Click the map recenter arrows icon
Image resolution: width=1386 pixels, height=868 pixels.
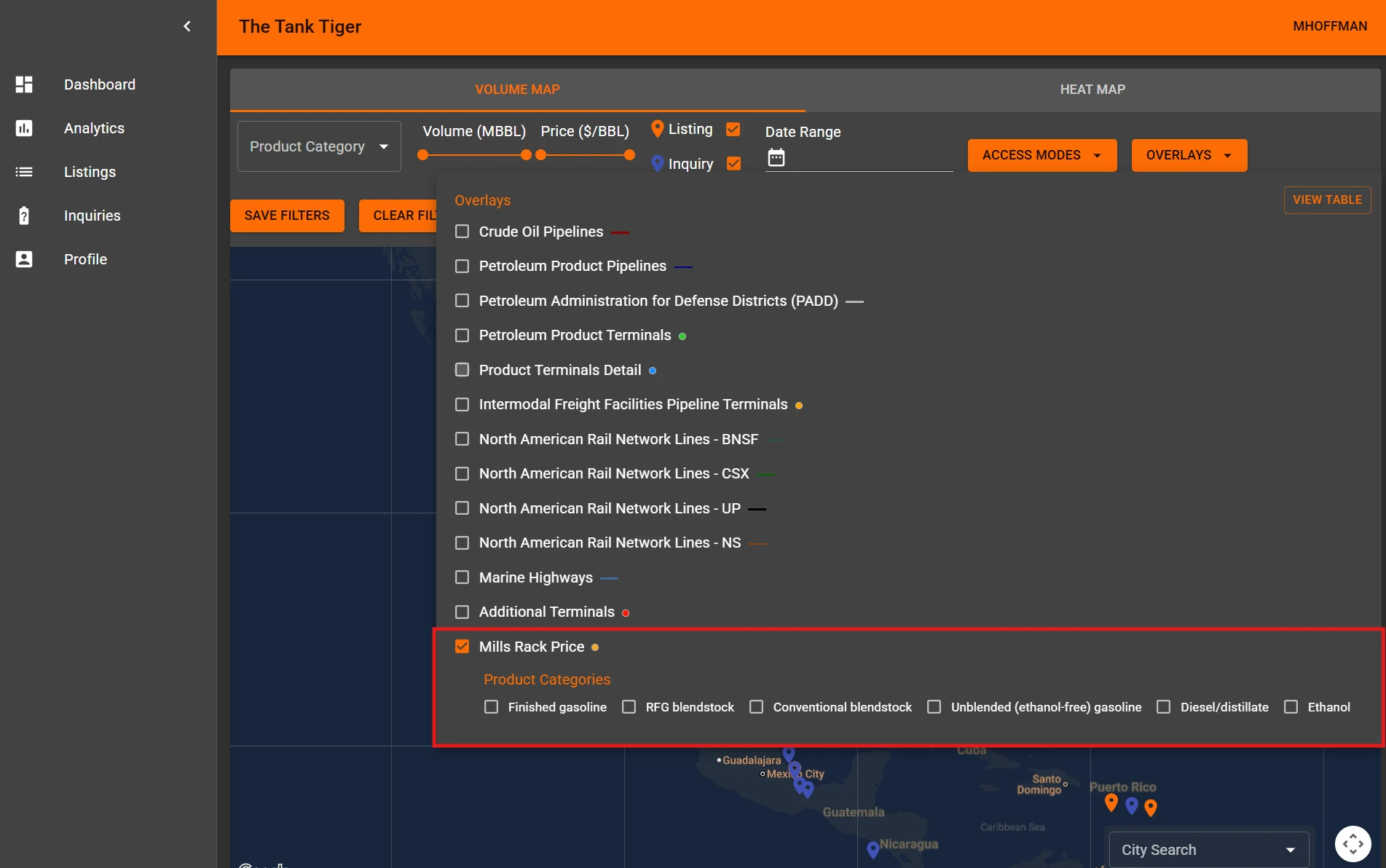[1353, 844]
